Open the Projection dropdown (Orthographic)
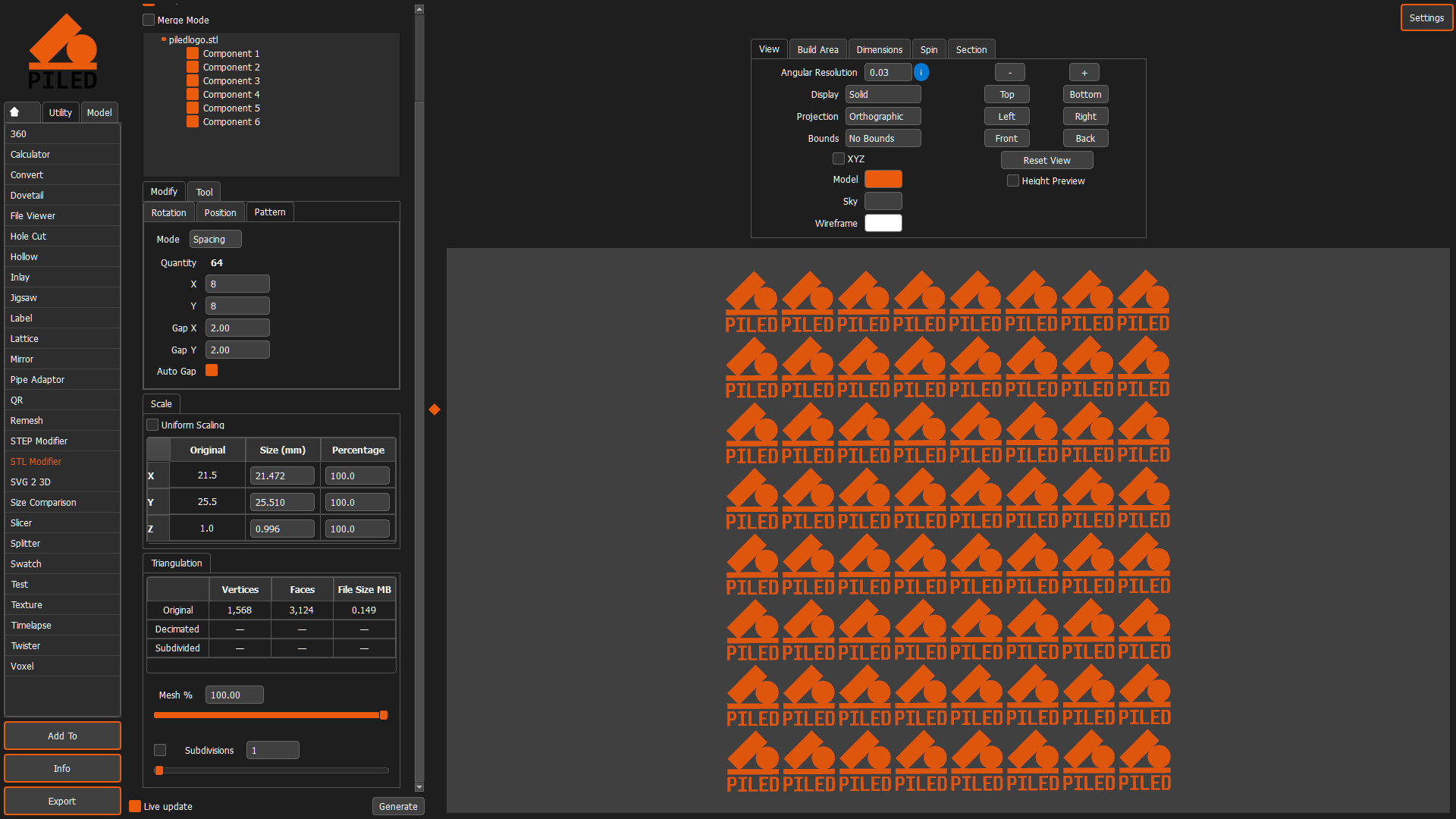This screenshot has width=1456, height=819. (x=883, y=116)
